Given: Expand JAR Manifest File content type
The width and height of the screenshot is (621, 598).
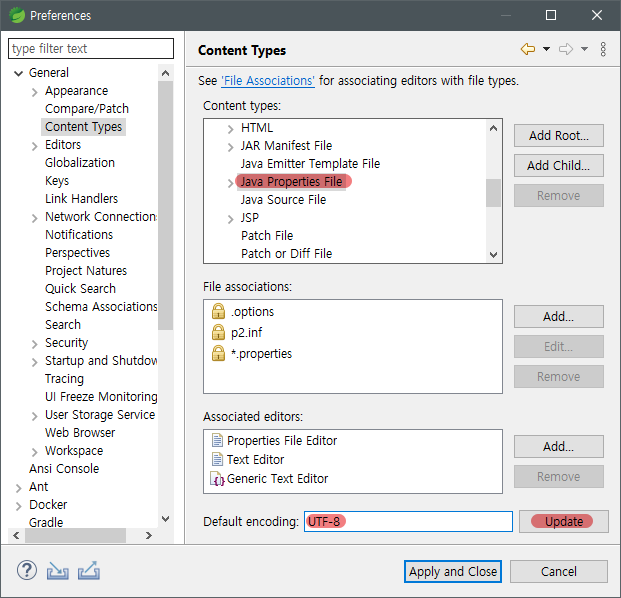Looking at the screenshot, I should point(230,147).
